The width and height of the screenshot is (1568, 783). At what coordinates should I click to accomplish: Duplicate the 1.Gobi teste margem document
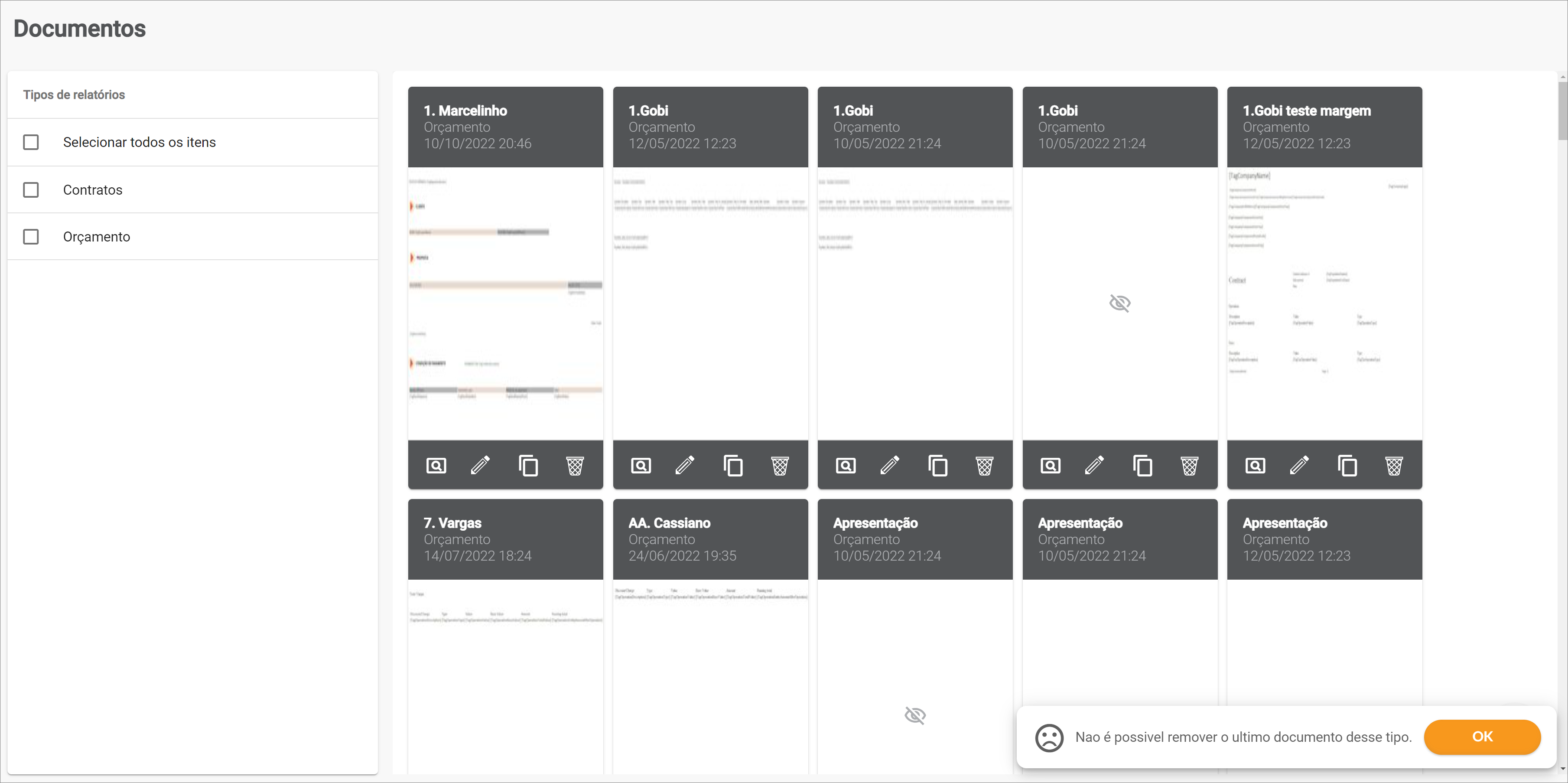[1347, 466]
